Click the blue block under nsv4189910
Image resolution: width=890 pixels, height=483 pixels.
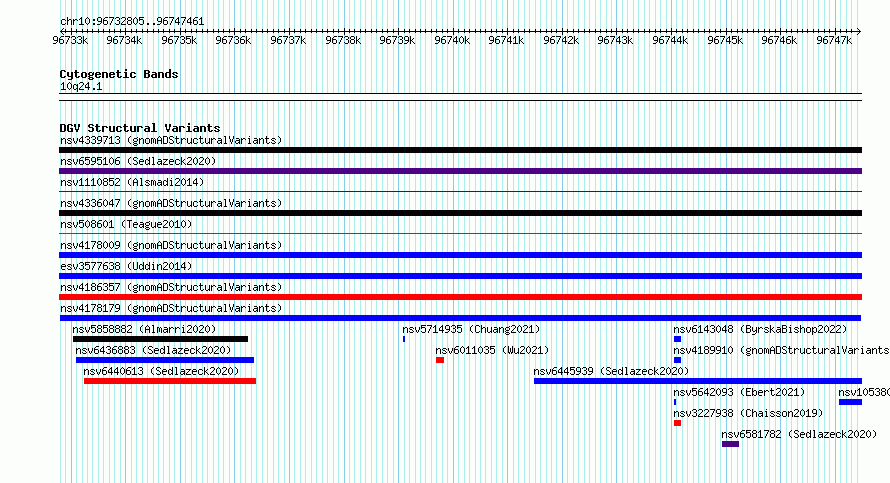677,360
